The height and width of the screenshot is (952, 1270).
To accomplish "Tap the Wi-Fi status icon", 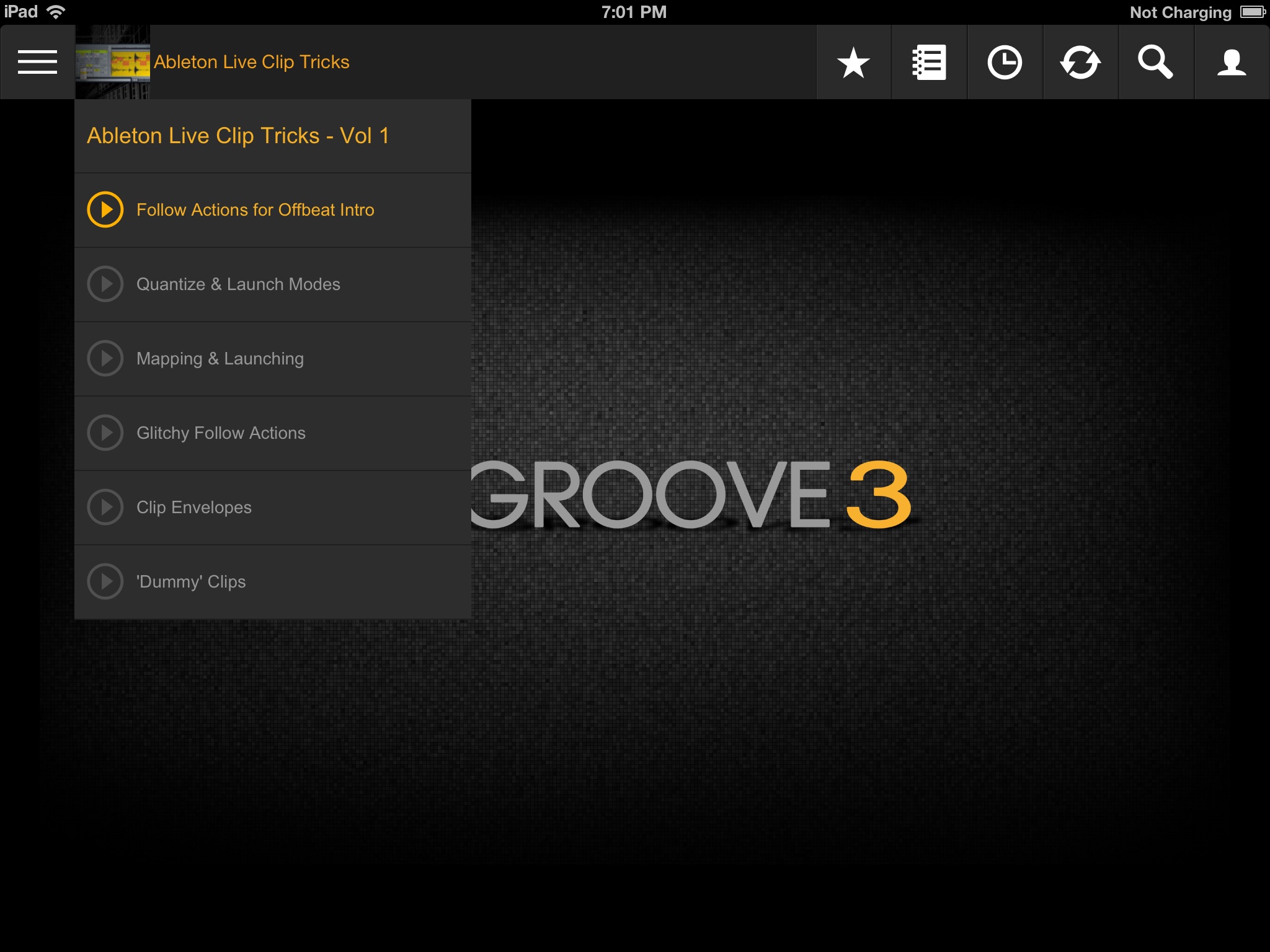I will 56,12.
